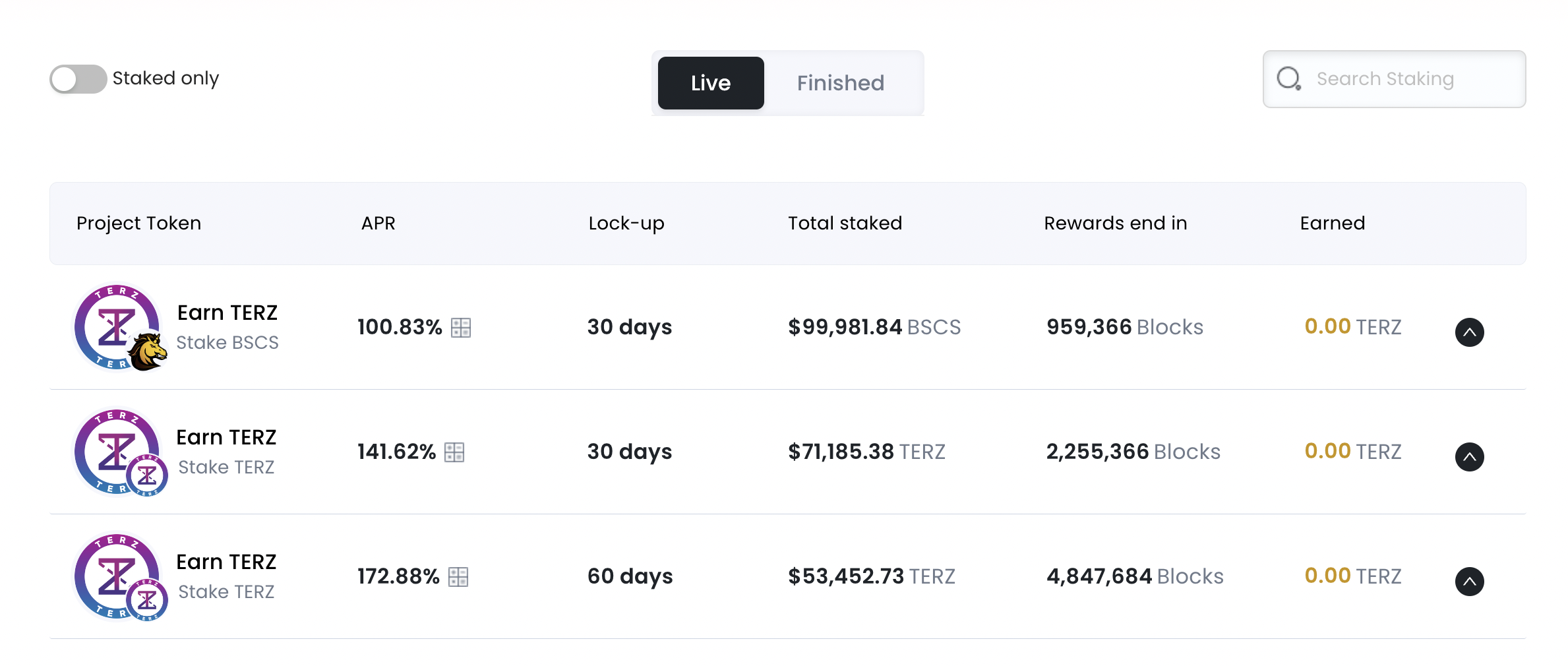Click the Rewards end in column header
Screen dimensions: 1568x666
(x=1116, y=224)
